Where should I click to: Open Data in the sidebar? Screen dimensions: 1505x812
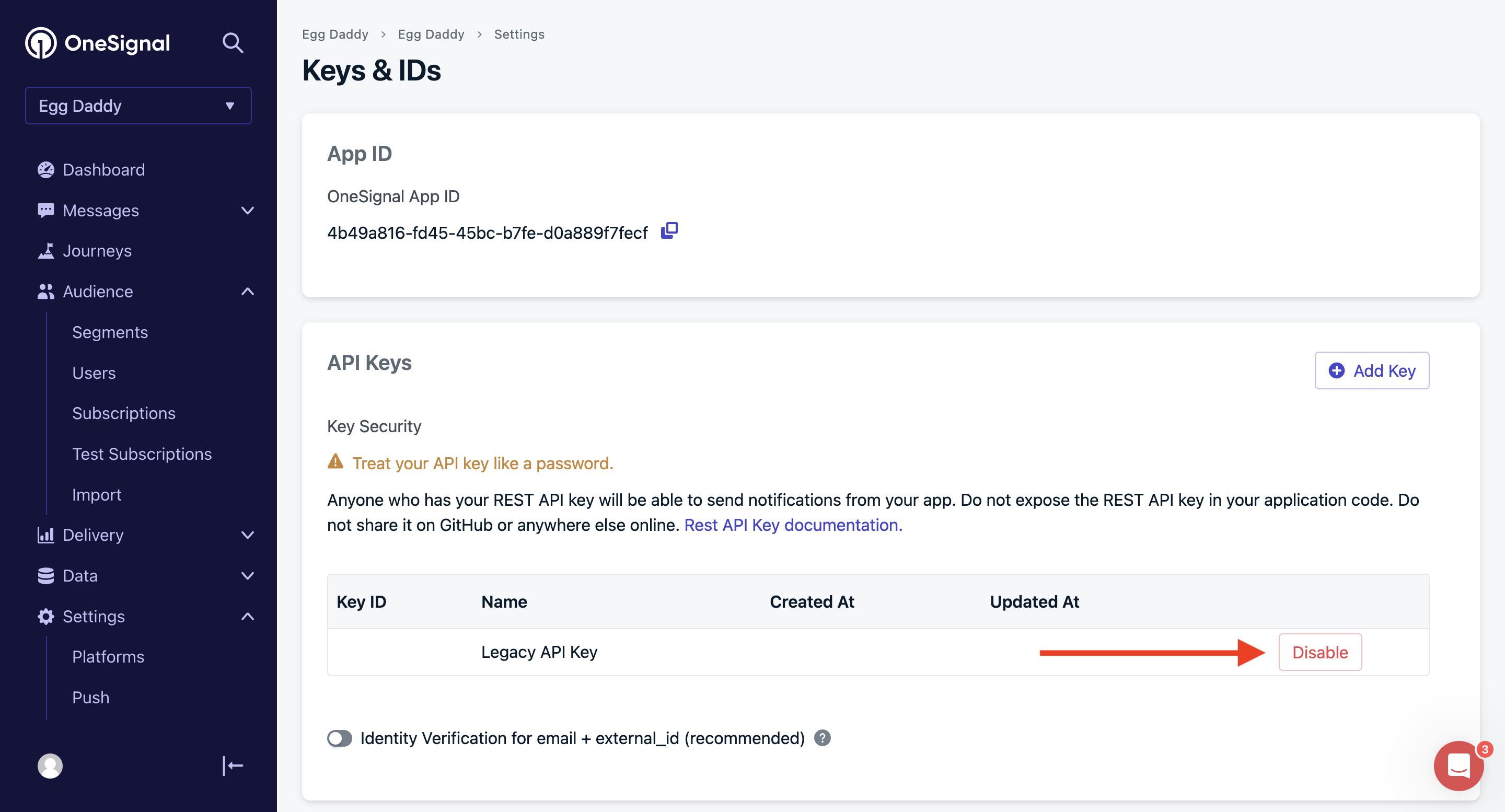coord(80,575)
